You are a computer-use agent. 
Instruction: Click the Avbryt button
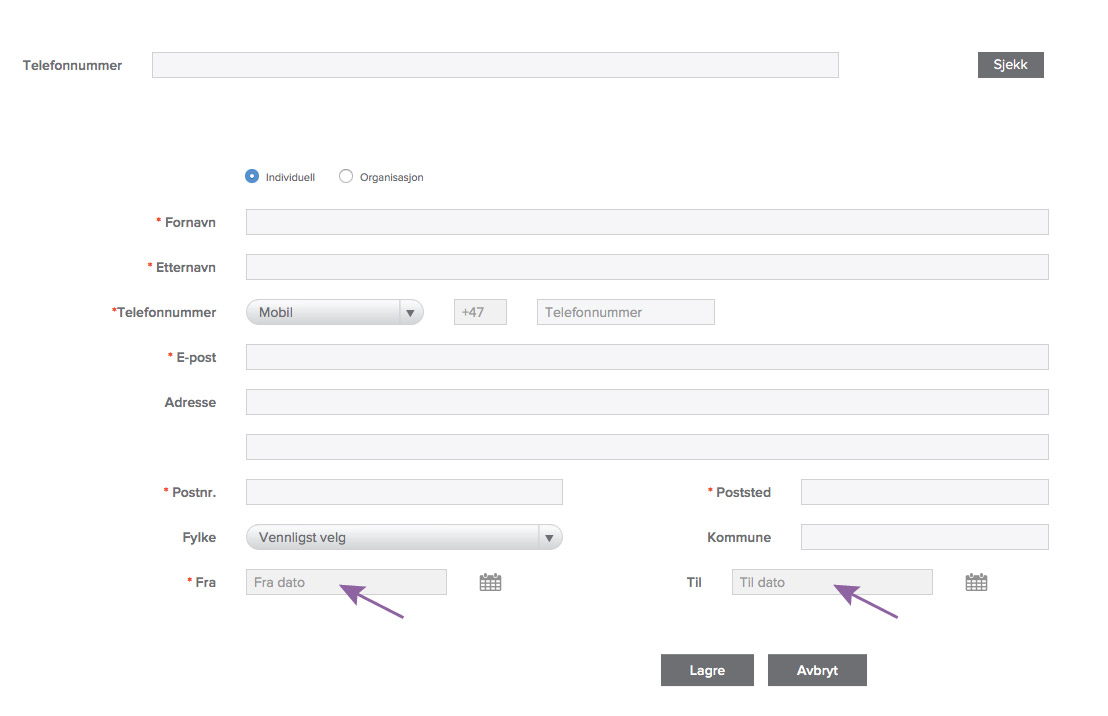coord(817,670)
